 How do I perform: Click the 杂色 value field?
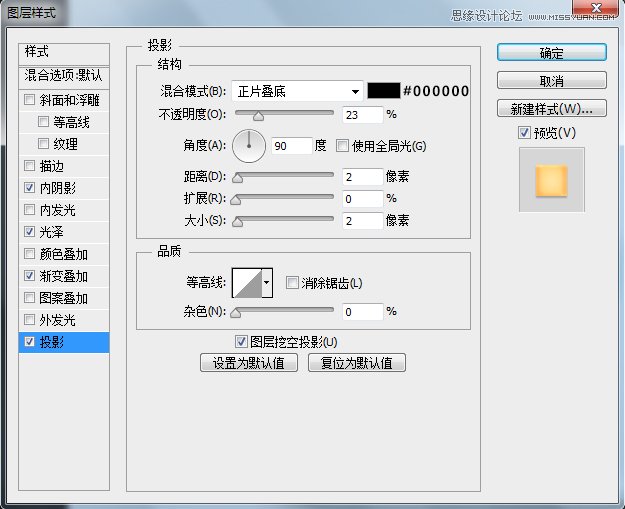click(362, 312)
